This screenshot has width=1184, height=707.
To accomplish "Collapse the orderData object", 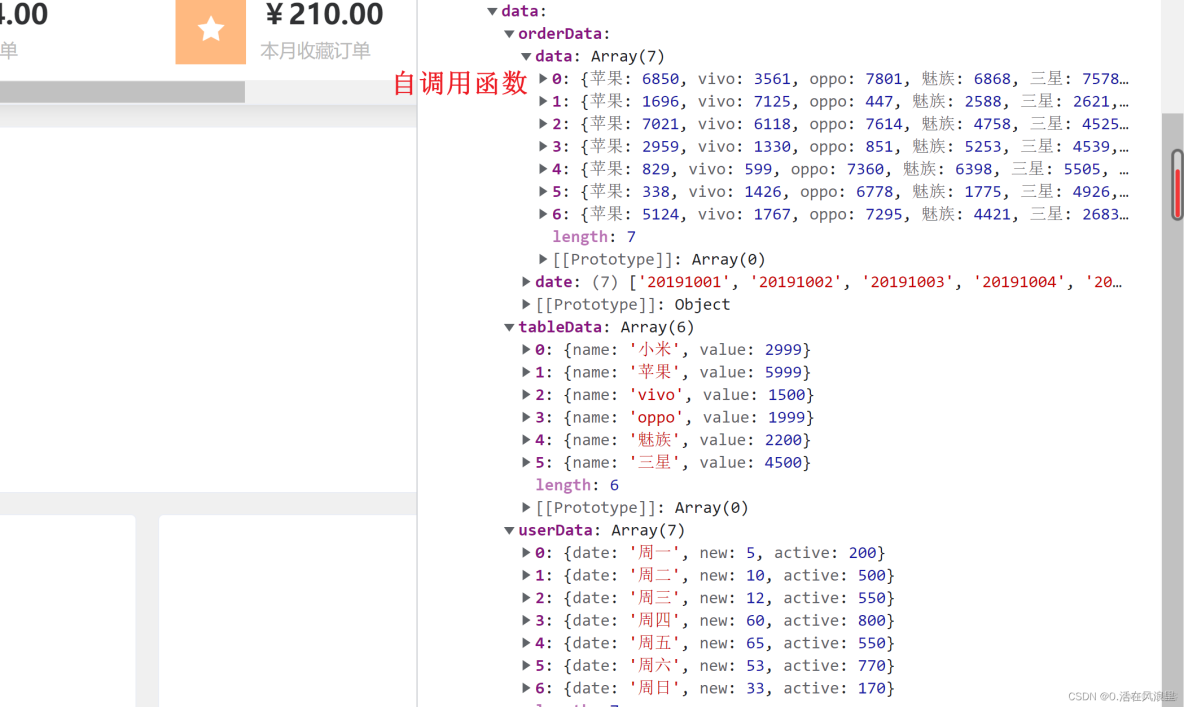I will click(x=509, y=33).
